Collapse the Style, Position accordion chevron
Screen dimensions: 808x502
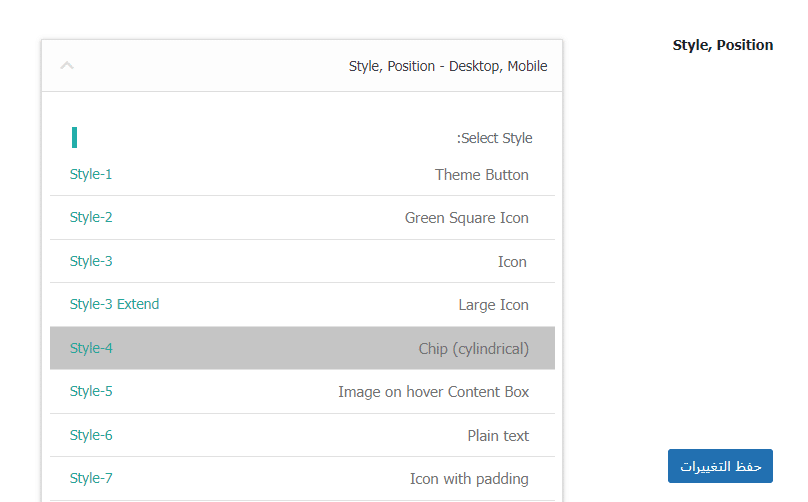[67, 66]
